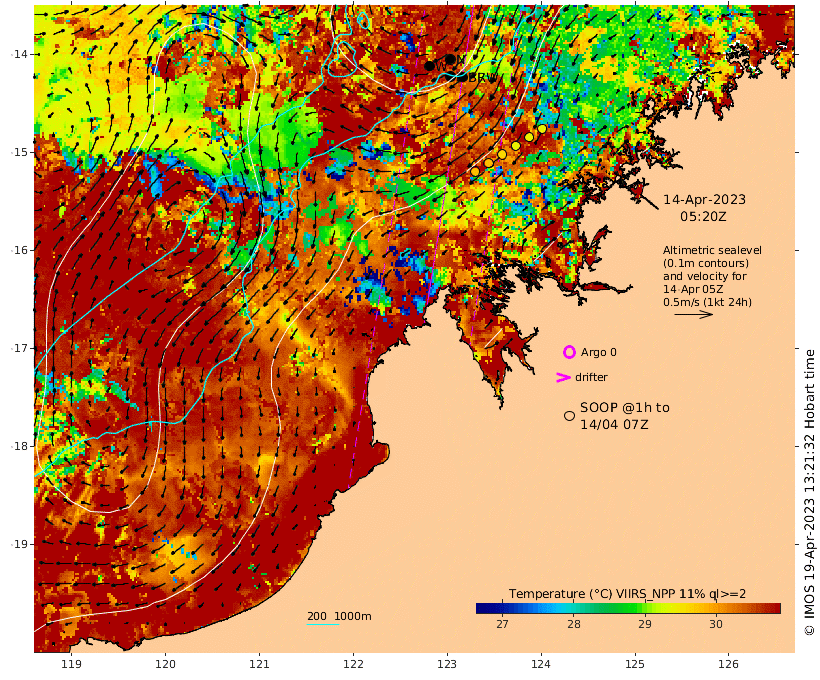Click longitude axis label 122
Viewport: 820px width, 680px height.
pyautogui.click(x=353, y=664)
